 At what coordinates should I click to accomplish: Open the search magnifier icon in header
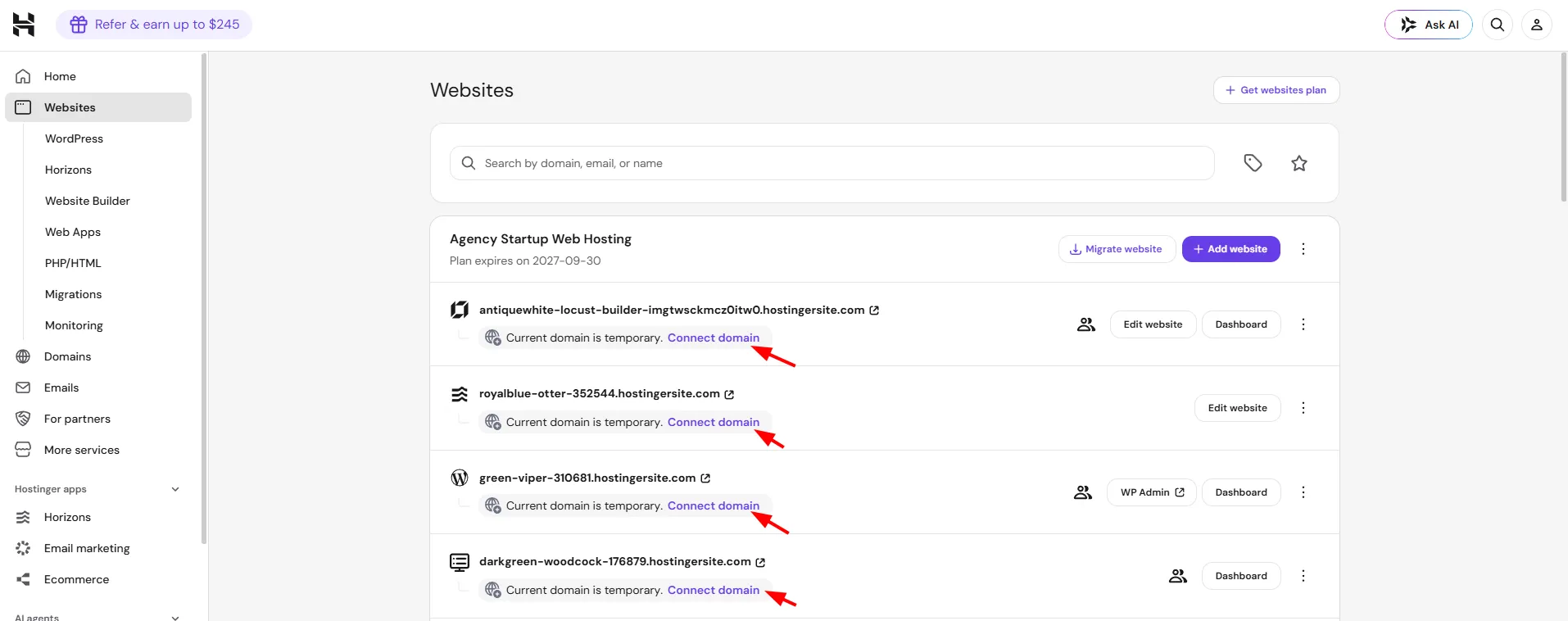click(x=1498, y=25)
